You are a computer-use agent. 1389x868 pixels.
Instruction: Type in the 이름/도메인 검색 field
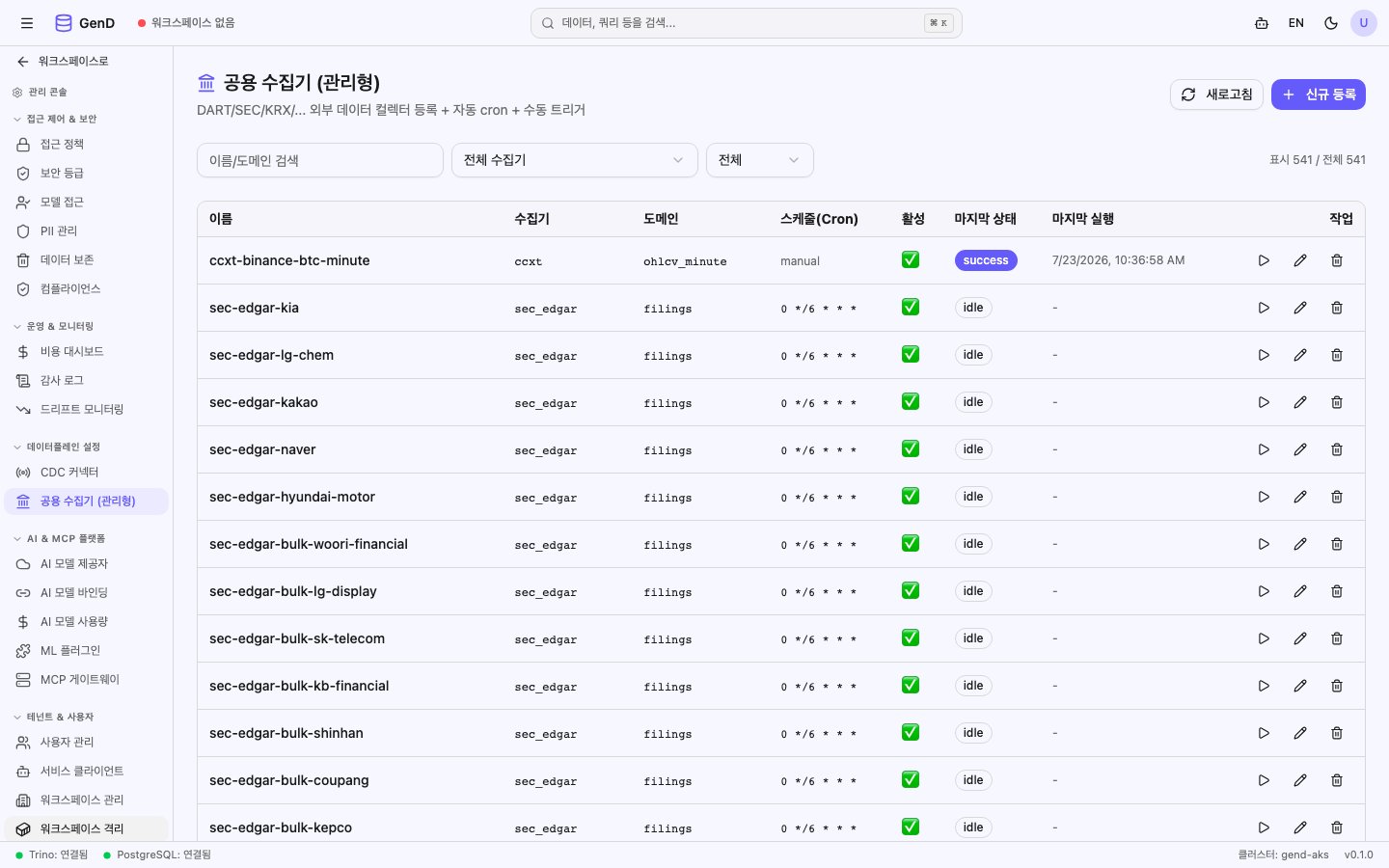320,160
